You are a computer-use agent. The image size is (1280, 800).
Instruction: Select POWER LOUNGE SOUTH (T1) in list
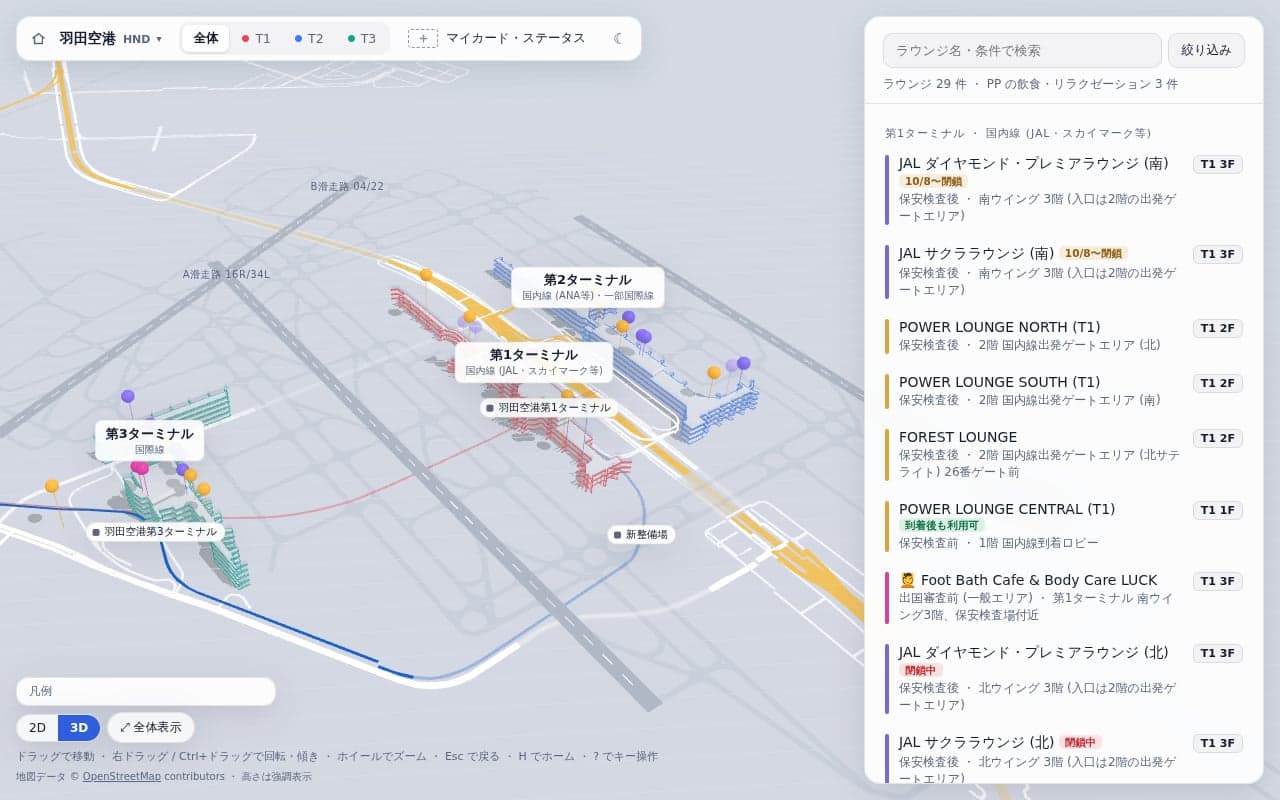click(x=1064, y=391)
